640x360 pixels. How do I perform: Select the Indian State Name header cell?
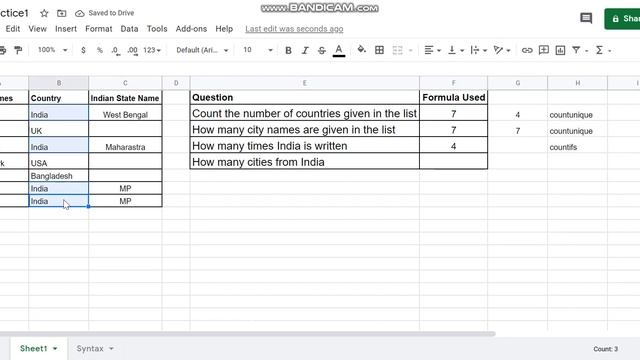(125, 98)
